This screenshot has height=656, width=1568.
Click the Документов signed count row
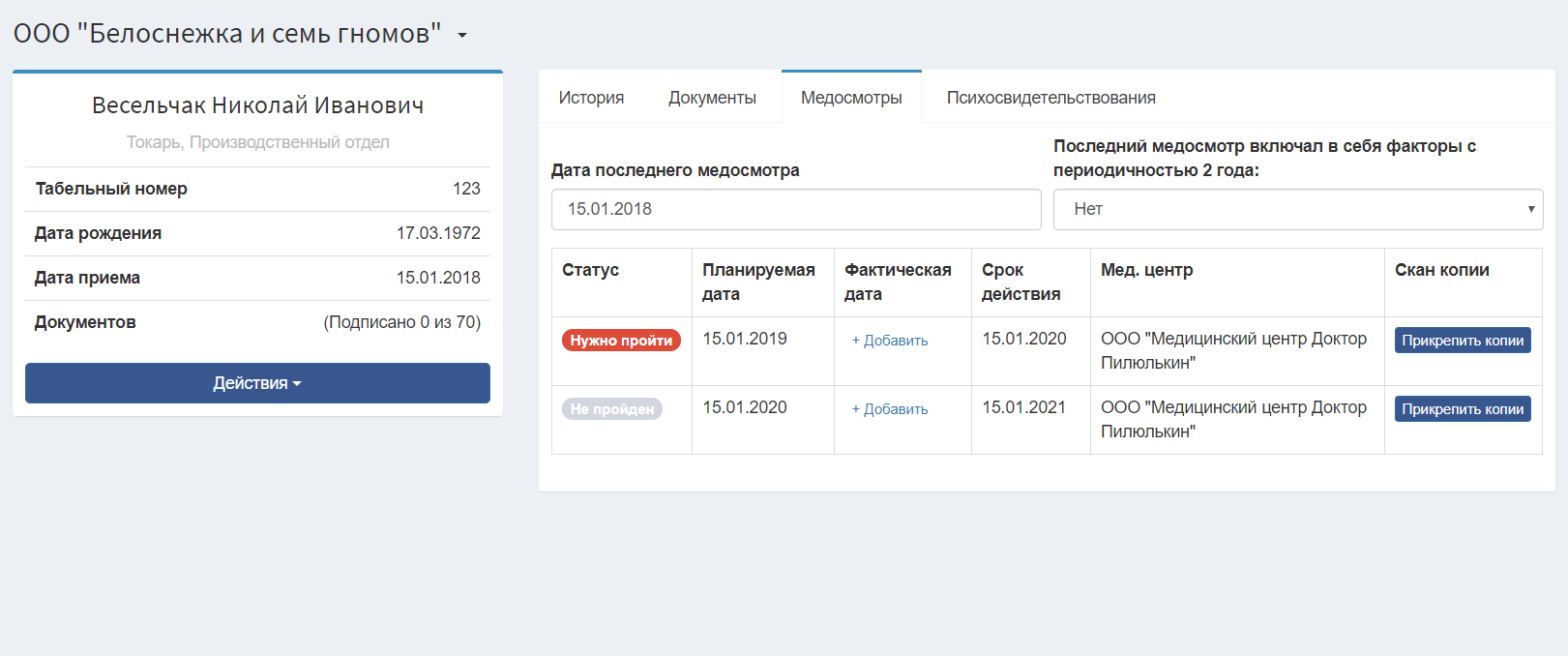[x=257, y=322]
